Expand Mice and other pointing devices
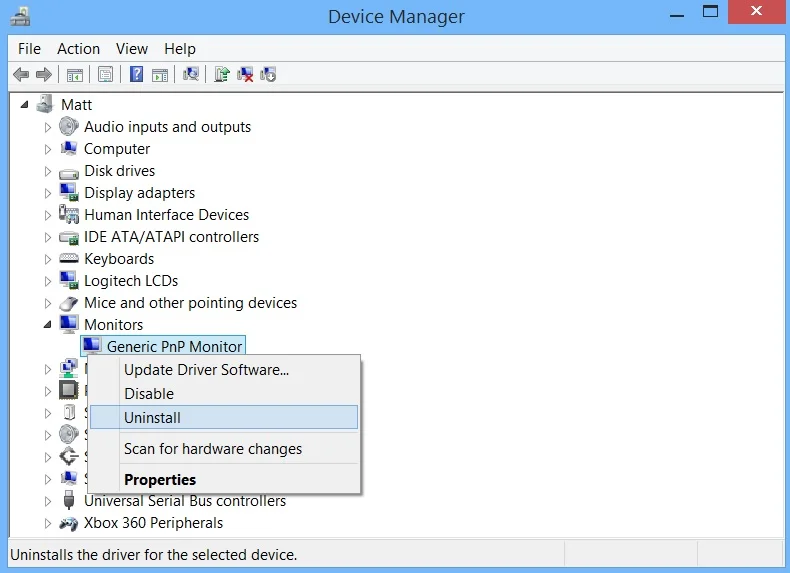790x573 pixels. (47, 303)
